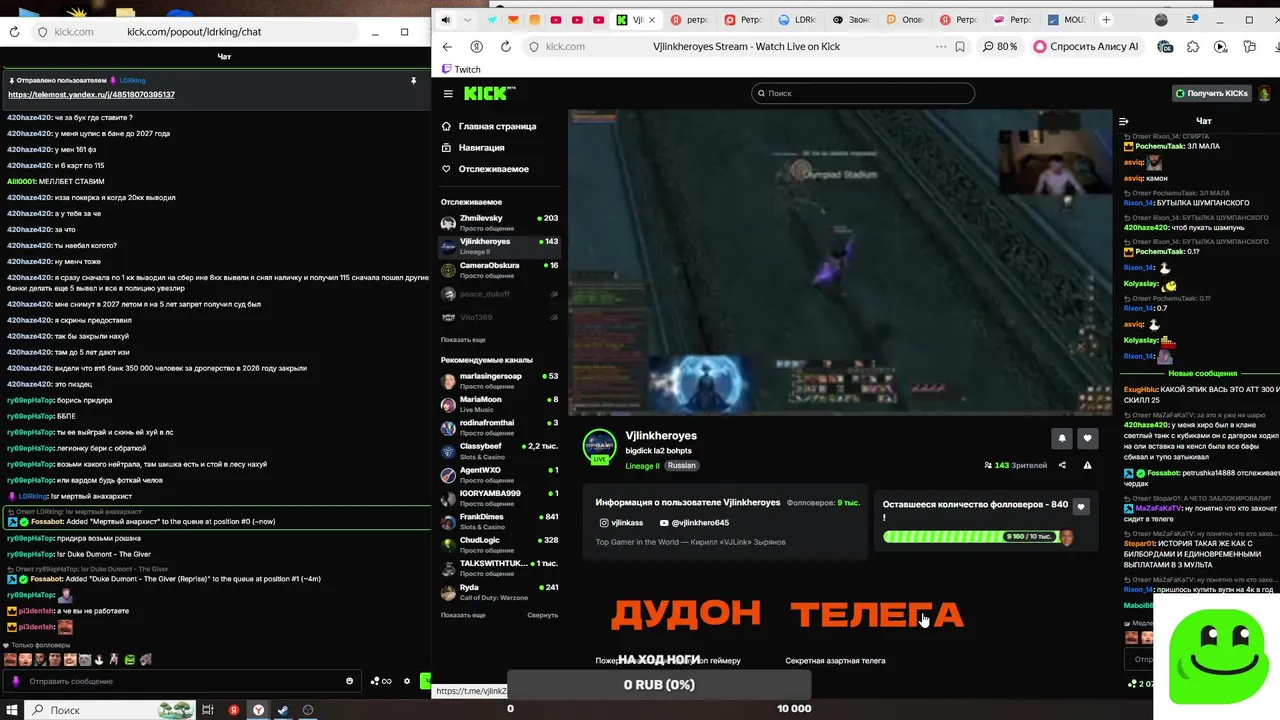
Task: Click the Lineage II category link
Action: coord(642,466)
